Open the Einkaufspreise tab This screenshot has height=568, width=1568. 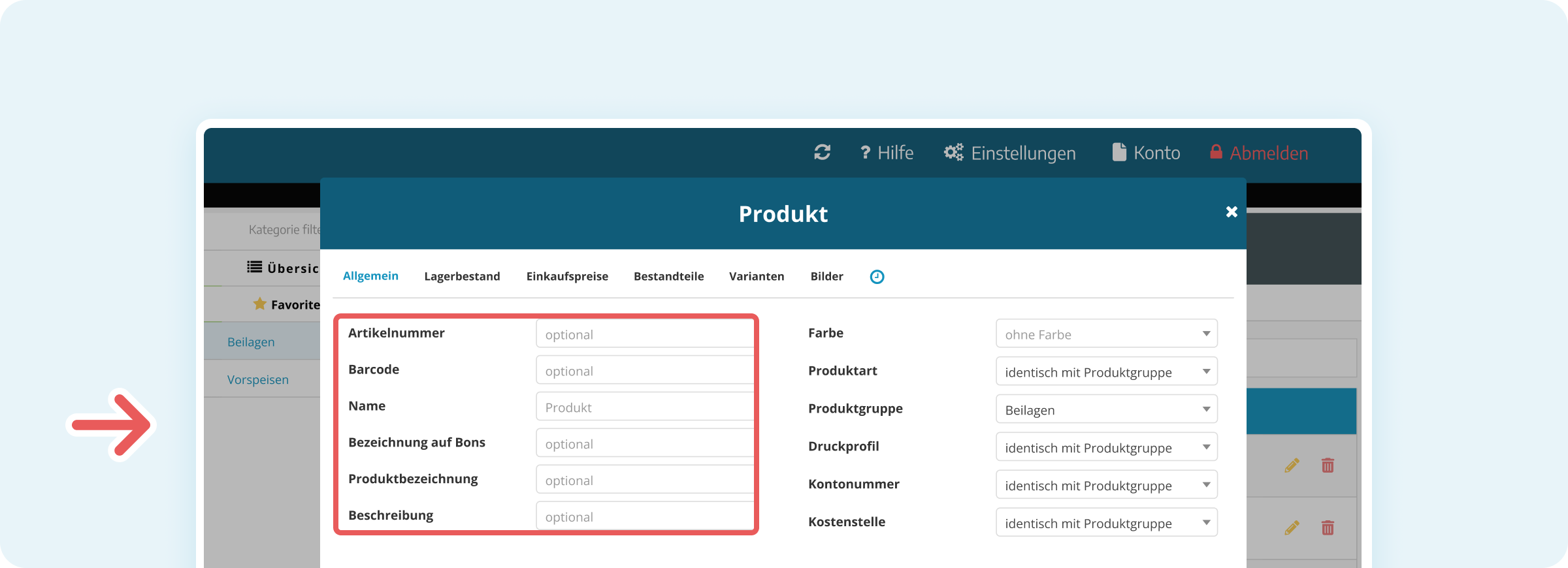567,276
